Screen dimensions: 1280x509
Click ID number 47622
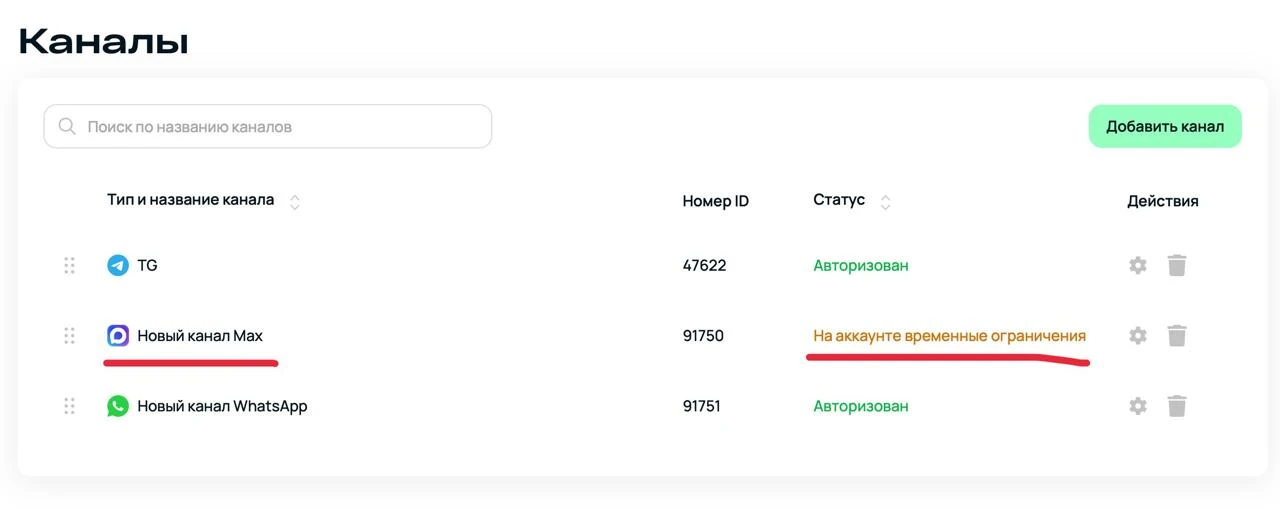point(704,266)
